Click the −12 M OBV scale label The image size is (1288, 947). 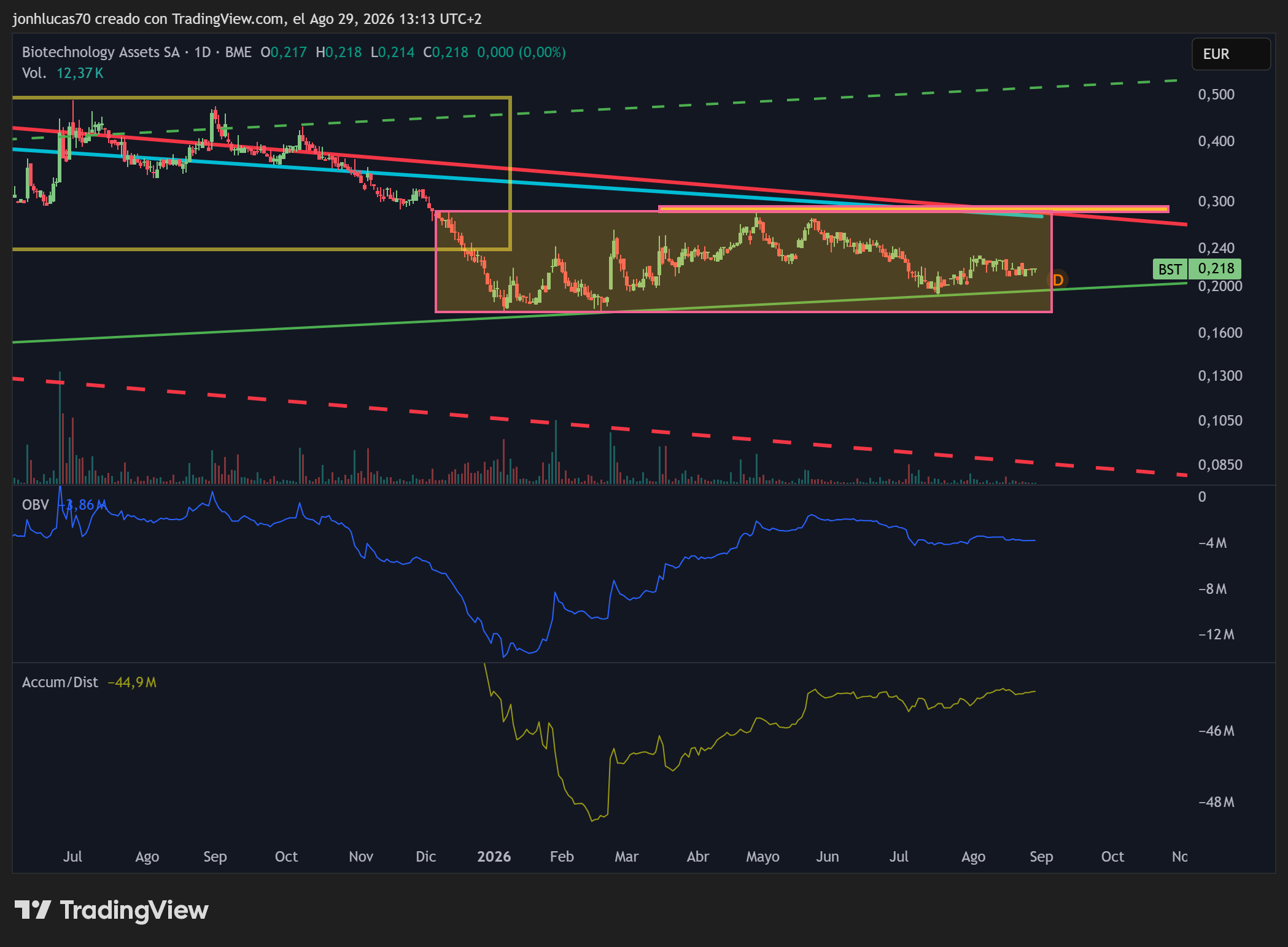point(1216,634)
